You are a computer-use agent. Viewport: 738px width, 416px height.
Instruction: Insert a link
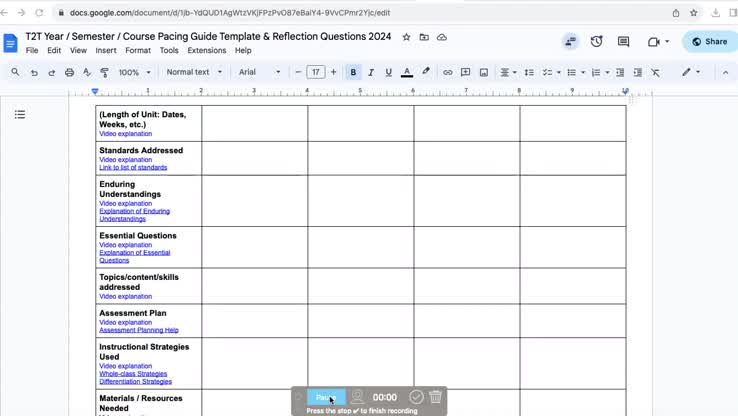[x=448, y=72]
